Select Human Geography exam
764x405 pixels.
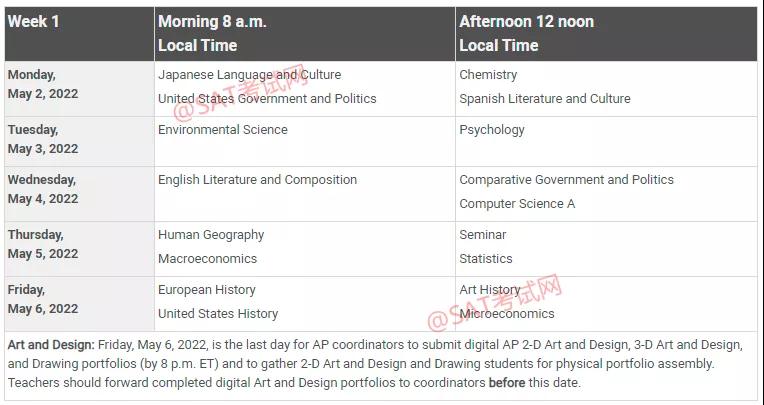click(x=211, y=235)
